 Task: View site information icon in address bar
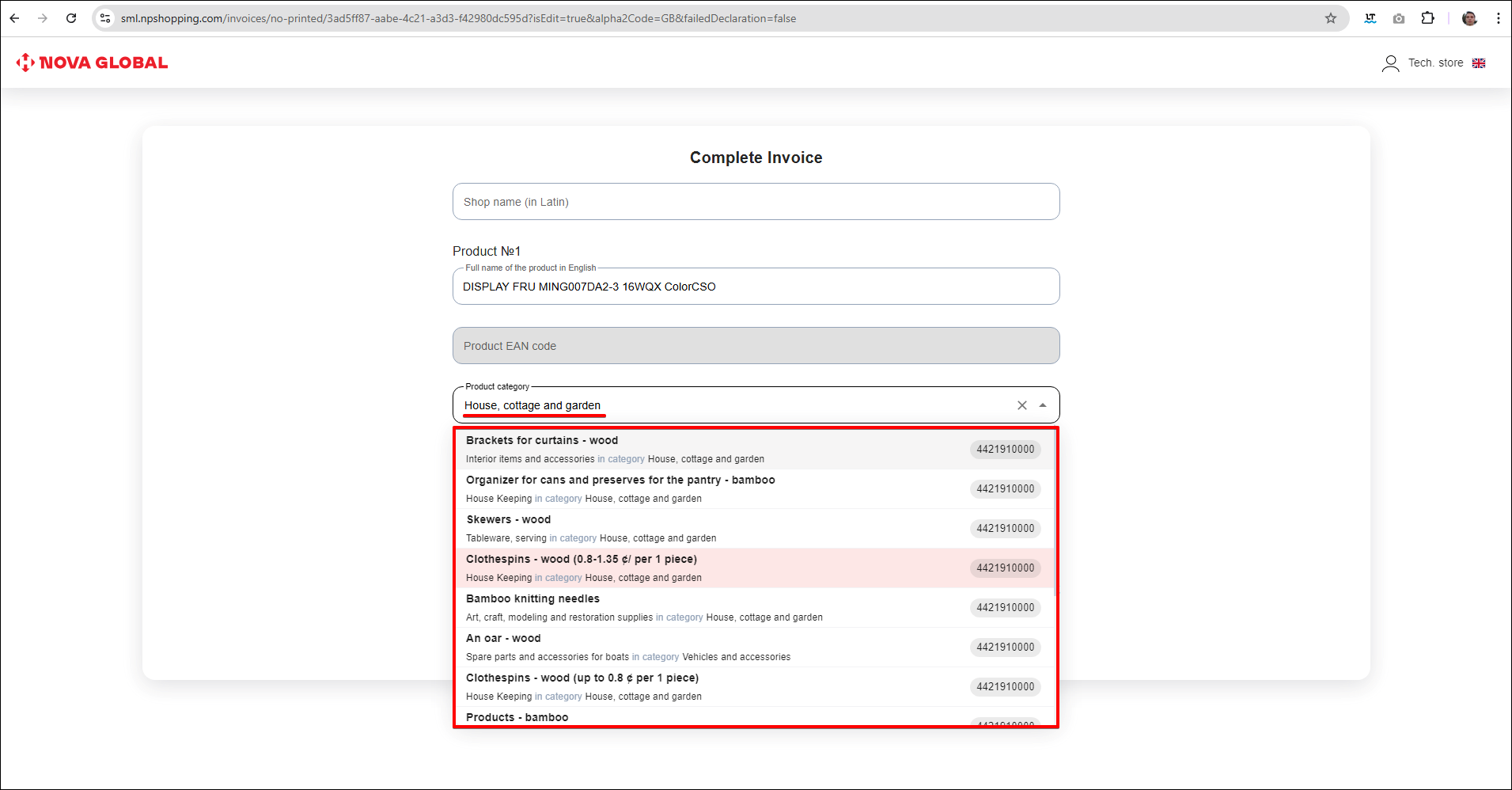[x=105, y=18]
